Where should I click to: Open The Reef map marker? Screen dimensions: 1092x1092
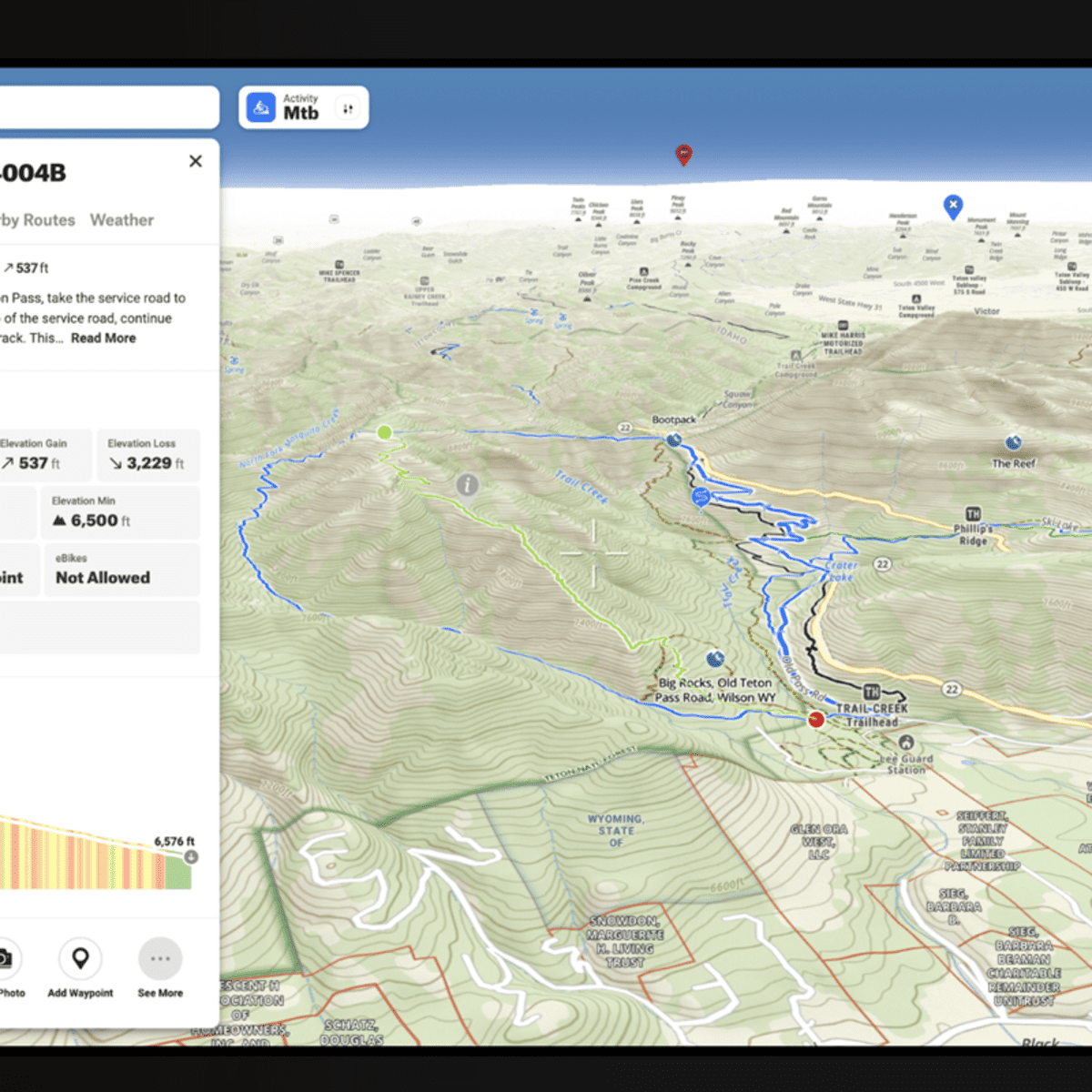click(1013, 443)
